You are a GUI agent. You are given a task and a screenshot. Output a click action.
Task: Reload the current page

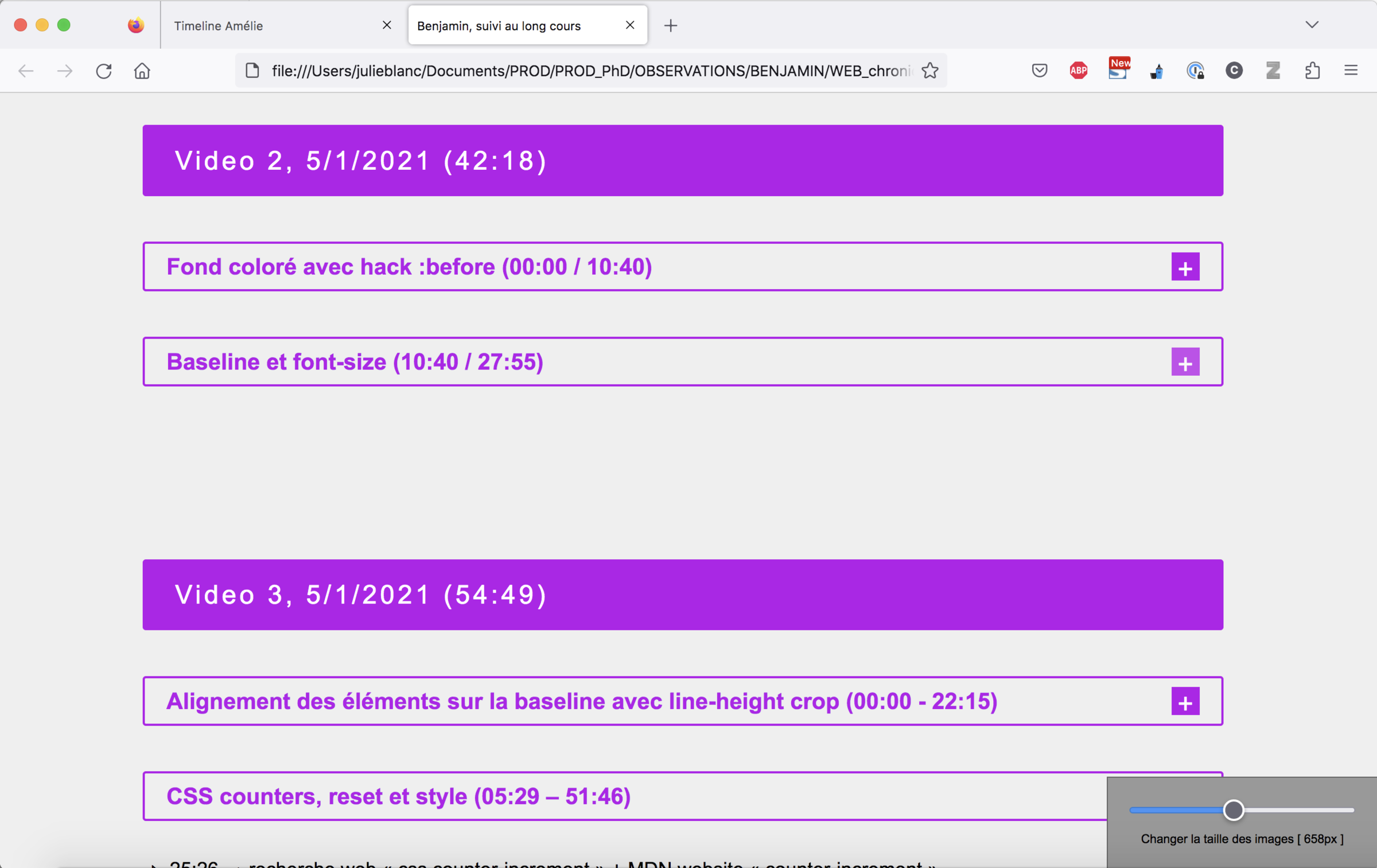(104, 71)
